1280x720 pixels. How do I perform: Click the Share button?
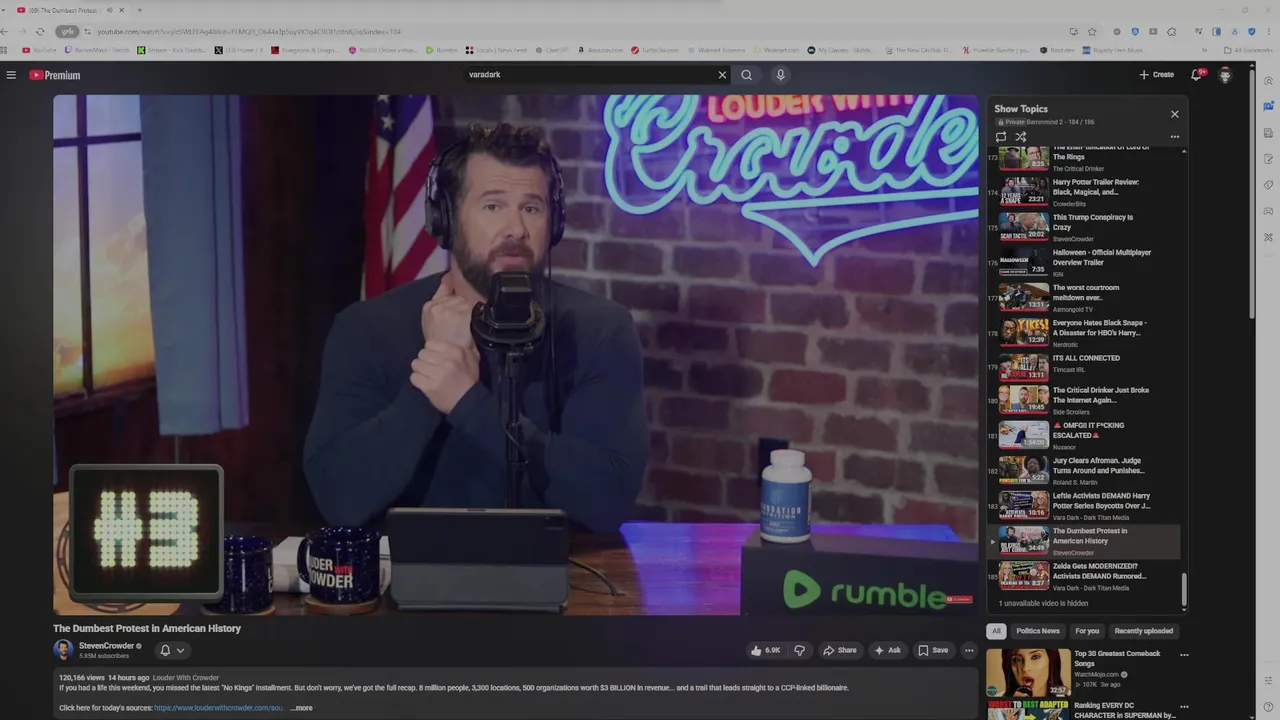840,650
